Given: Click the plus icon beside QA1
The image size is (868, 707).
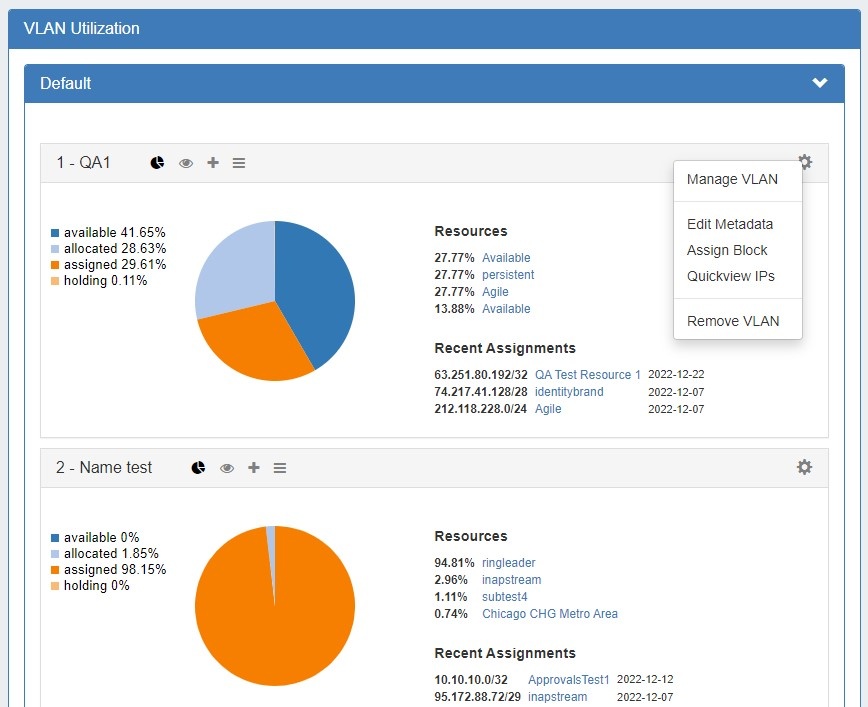Looking at the screenshot, I should tap(213, 163).
